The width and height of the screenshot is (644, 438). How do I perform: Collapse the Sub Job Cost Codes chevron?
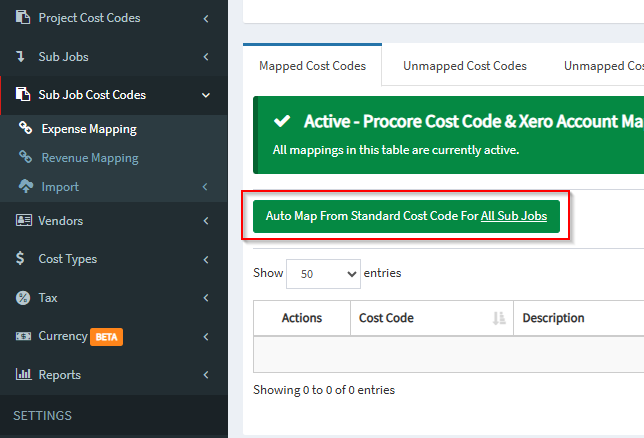tap(206, 95)
